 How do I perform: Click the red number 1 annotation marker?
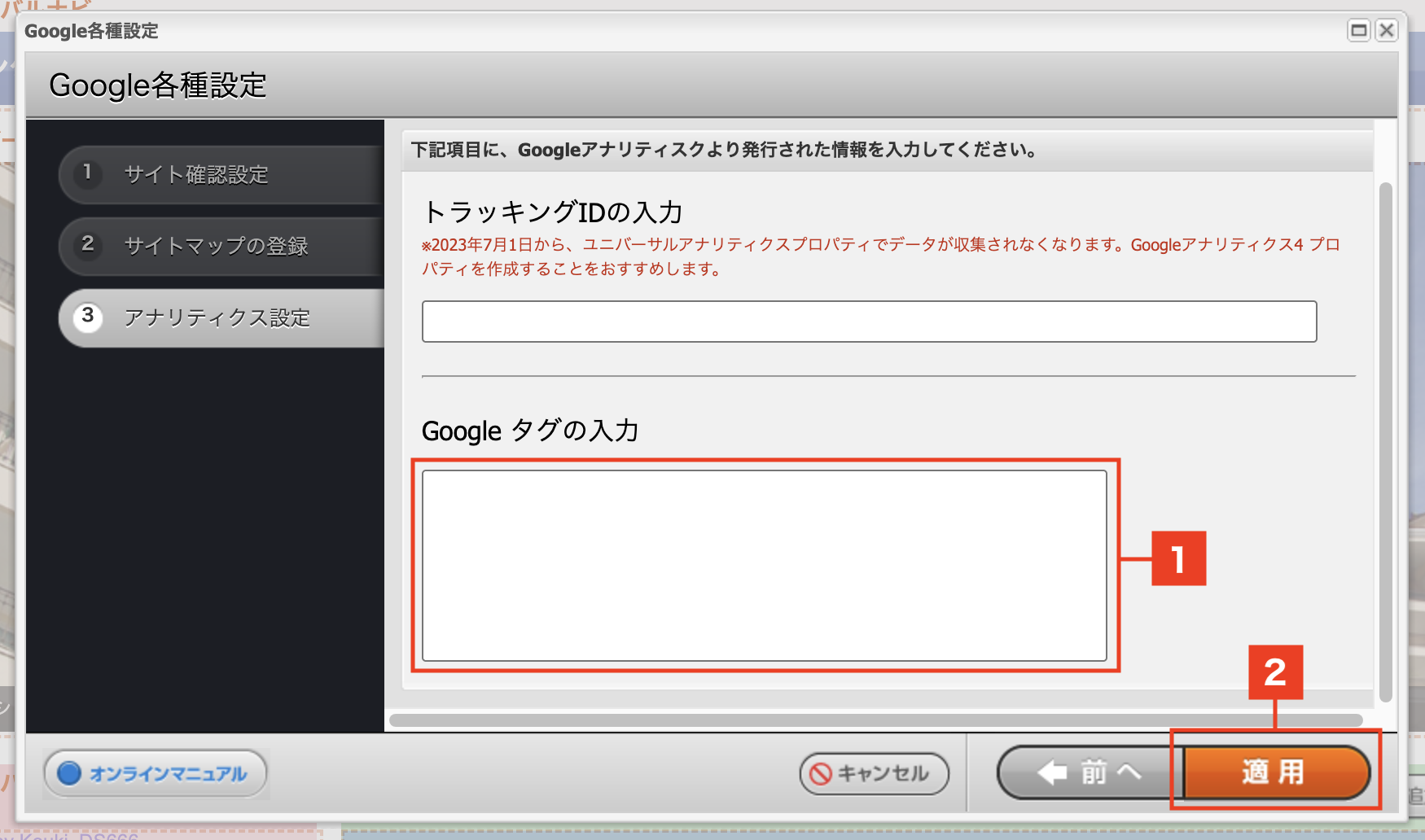coord(1178,558)
